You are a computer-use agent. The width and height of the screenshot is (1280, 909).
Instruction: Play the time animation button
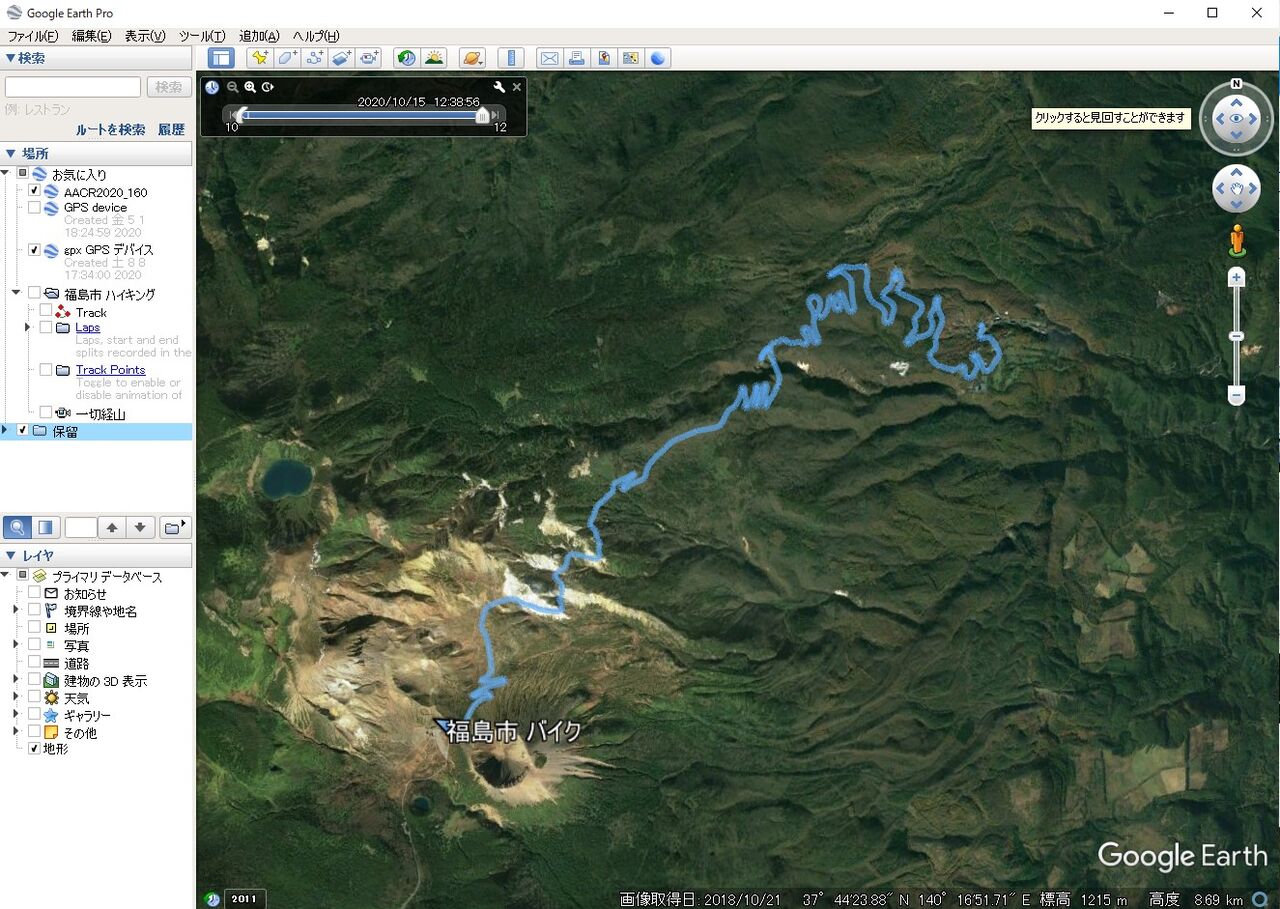[x=268, y=87]
